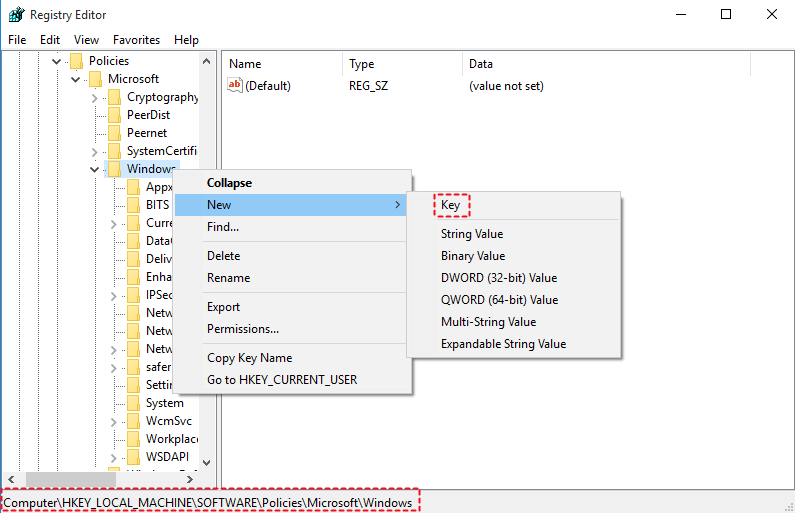795x513 pixels.
Task: Click tree scrollbar down arrow
Action: 206,462
